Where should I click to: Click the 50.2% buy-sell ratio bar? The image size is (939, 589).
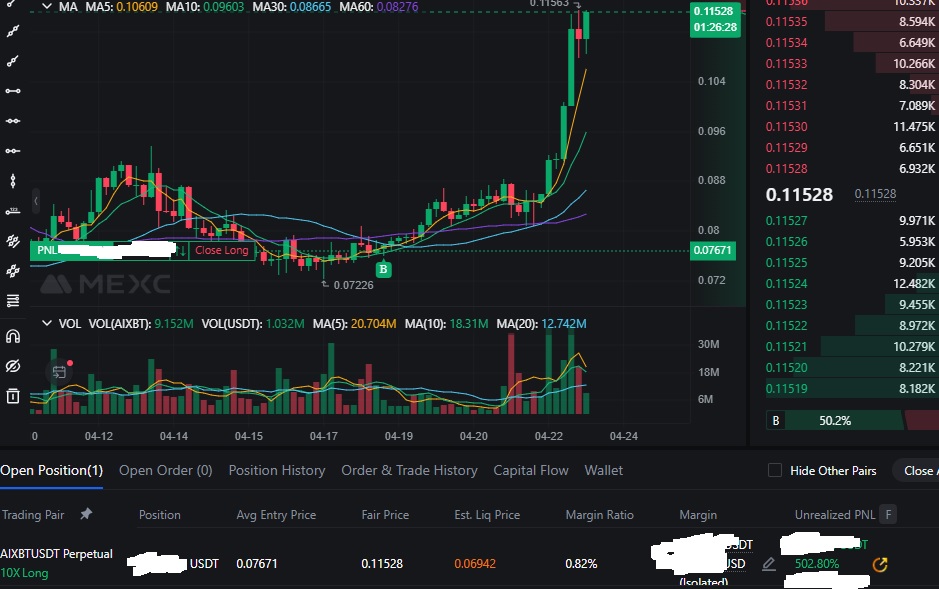coord(840,420)
